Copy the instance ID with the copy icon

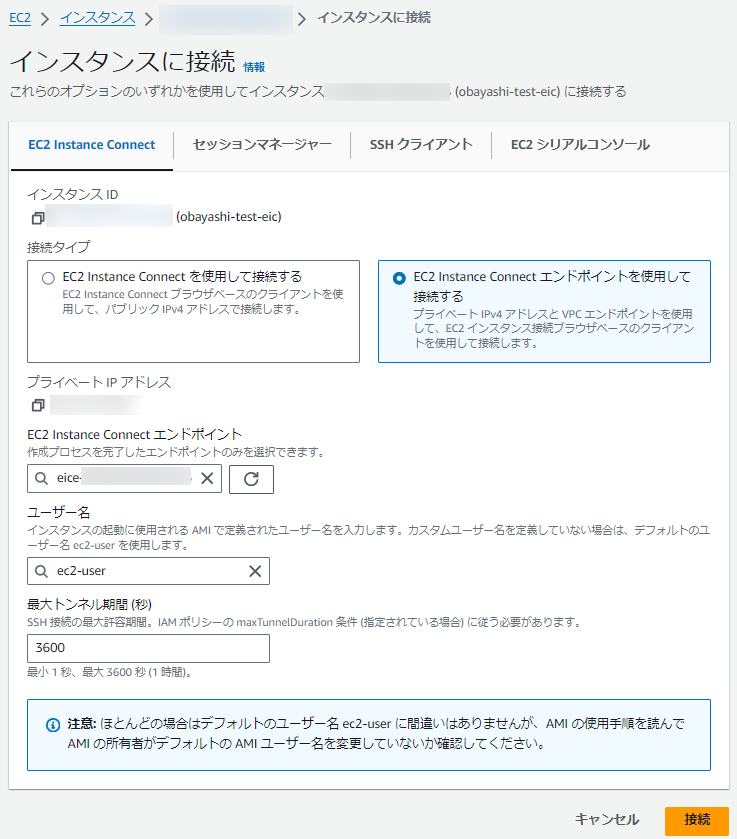(38, 218)
